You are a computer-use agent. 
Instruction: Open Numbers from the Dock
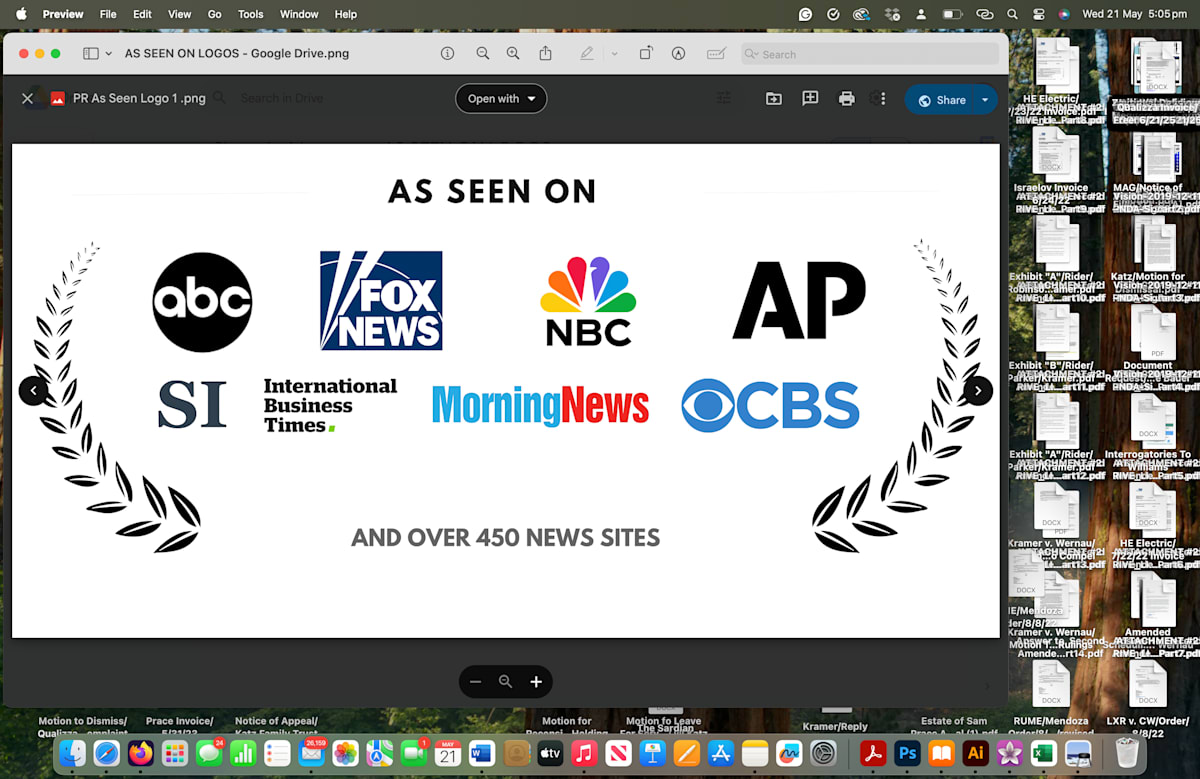point(243,752)
